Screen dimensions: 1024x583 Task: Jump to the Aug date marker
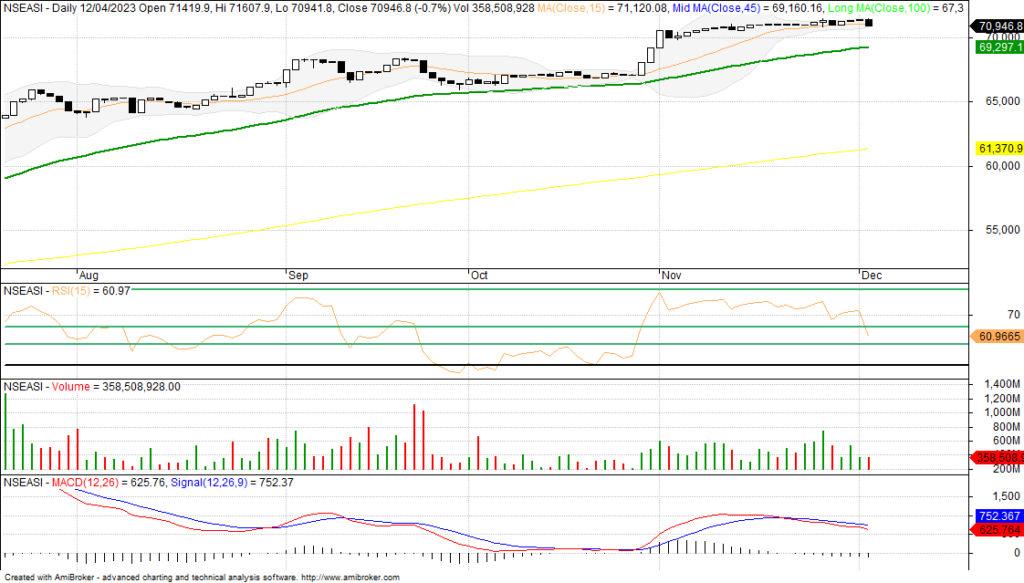coord(88,274)
